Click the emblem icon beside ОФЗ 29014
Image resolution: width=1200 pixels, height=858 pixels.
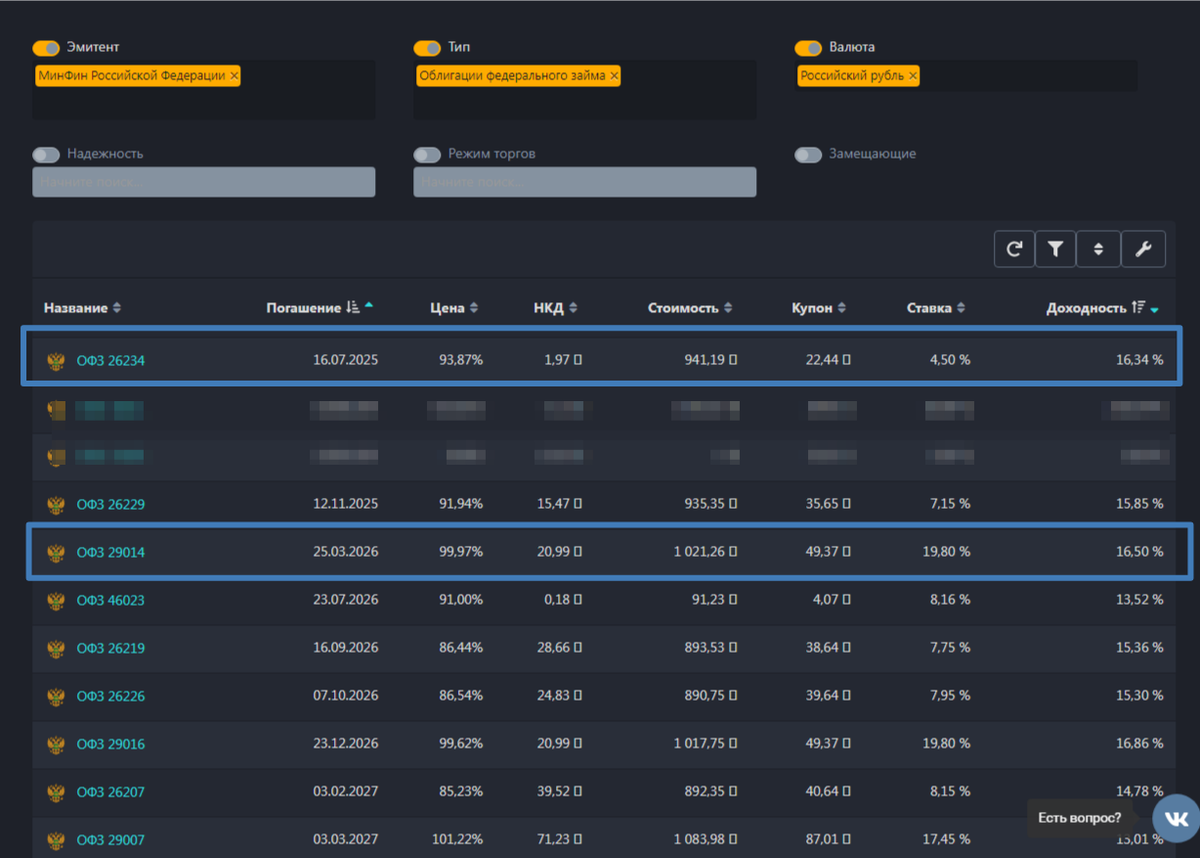pos(56,552)
